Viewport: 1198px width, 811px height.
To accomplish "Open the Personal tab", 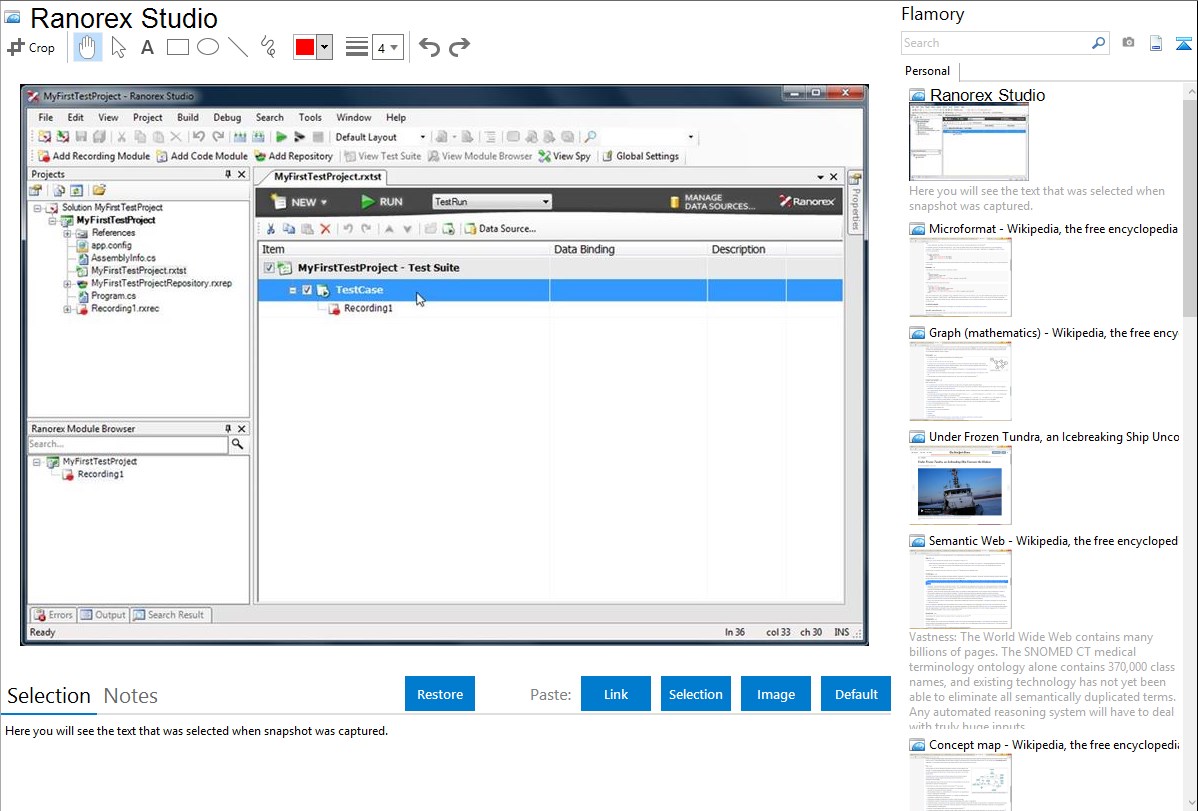I will click(928, 71).
